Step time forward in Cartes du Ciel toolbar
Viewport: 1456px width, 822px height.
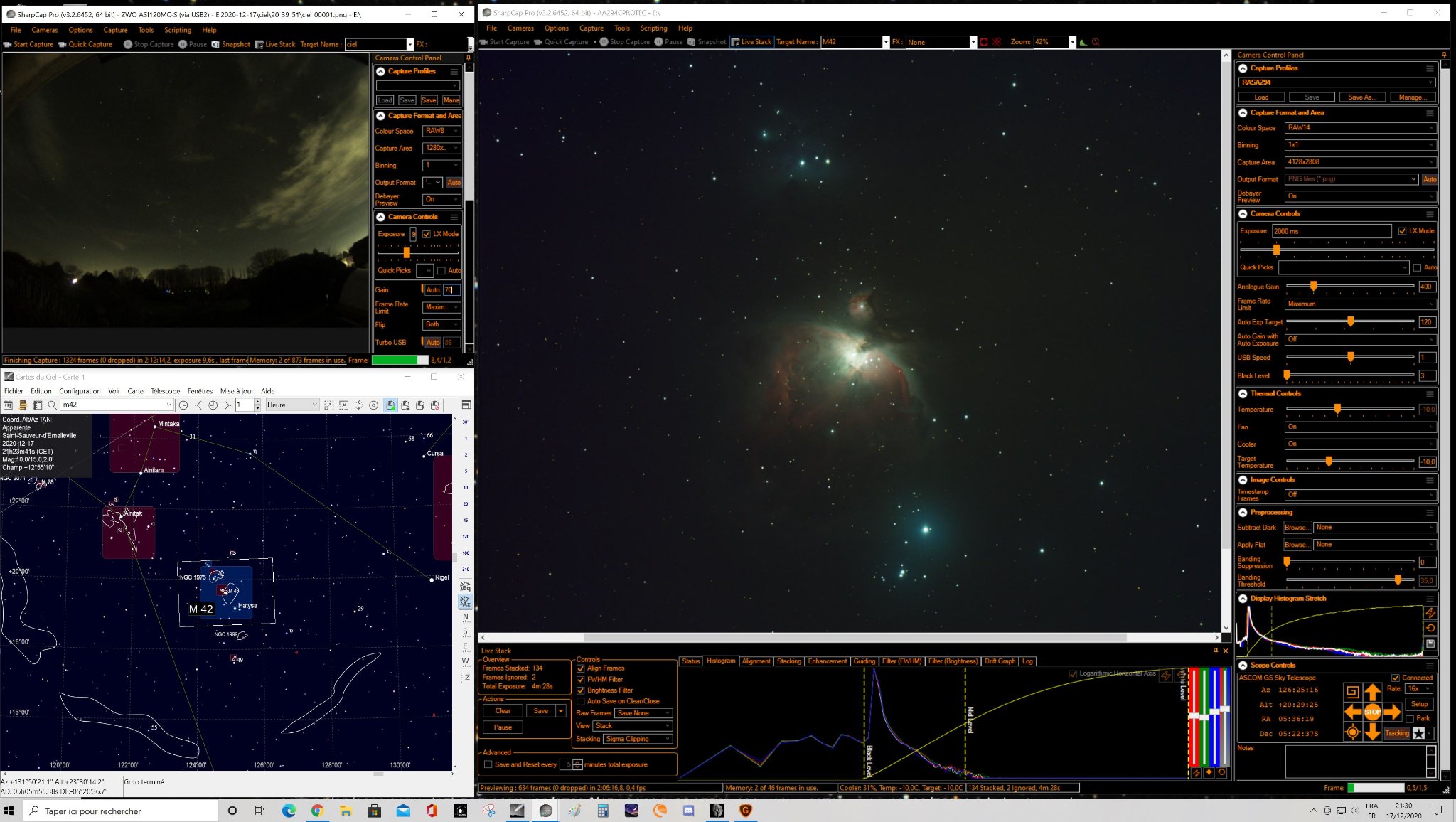(x=227, y=405)
